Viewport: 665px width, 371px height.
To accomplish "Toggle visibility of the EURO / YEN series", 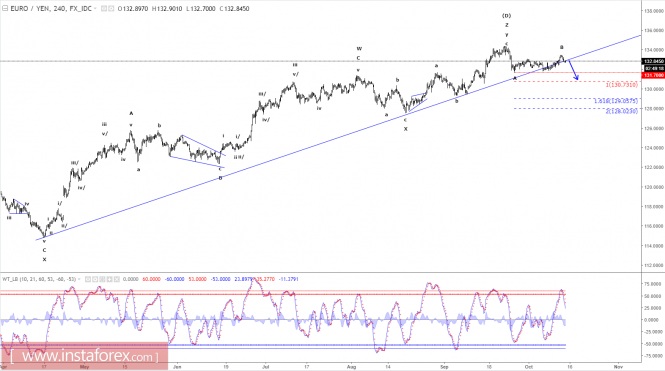I will coord(104,8).
